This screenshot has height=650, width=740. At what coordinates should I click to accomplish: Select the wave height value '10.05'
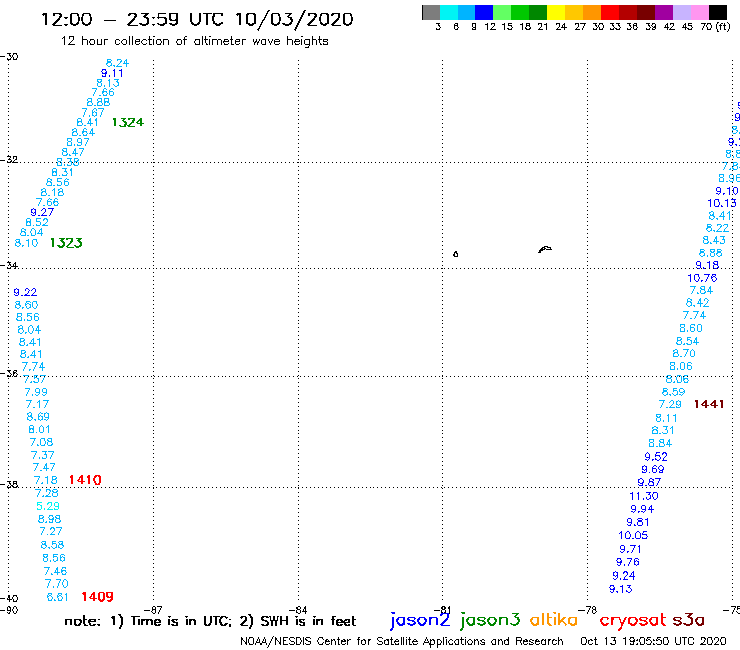point(633,535)
